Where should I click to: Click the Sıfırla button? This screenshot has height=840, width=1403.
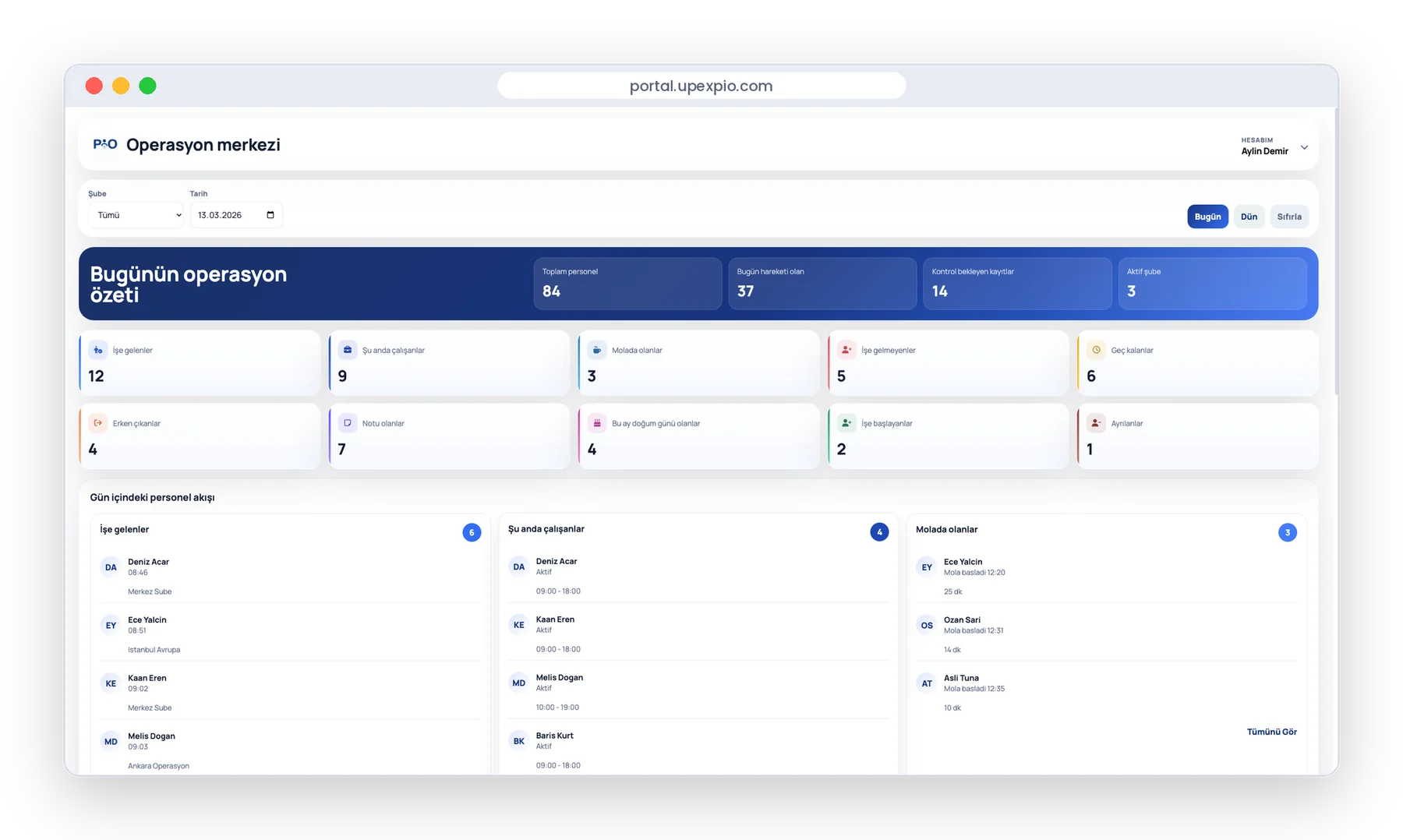click(x=1289, y=217)
